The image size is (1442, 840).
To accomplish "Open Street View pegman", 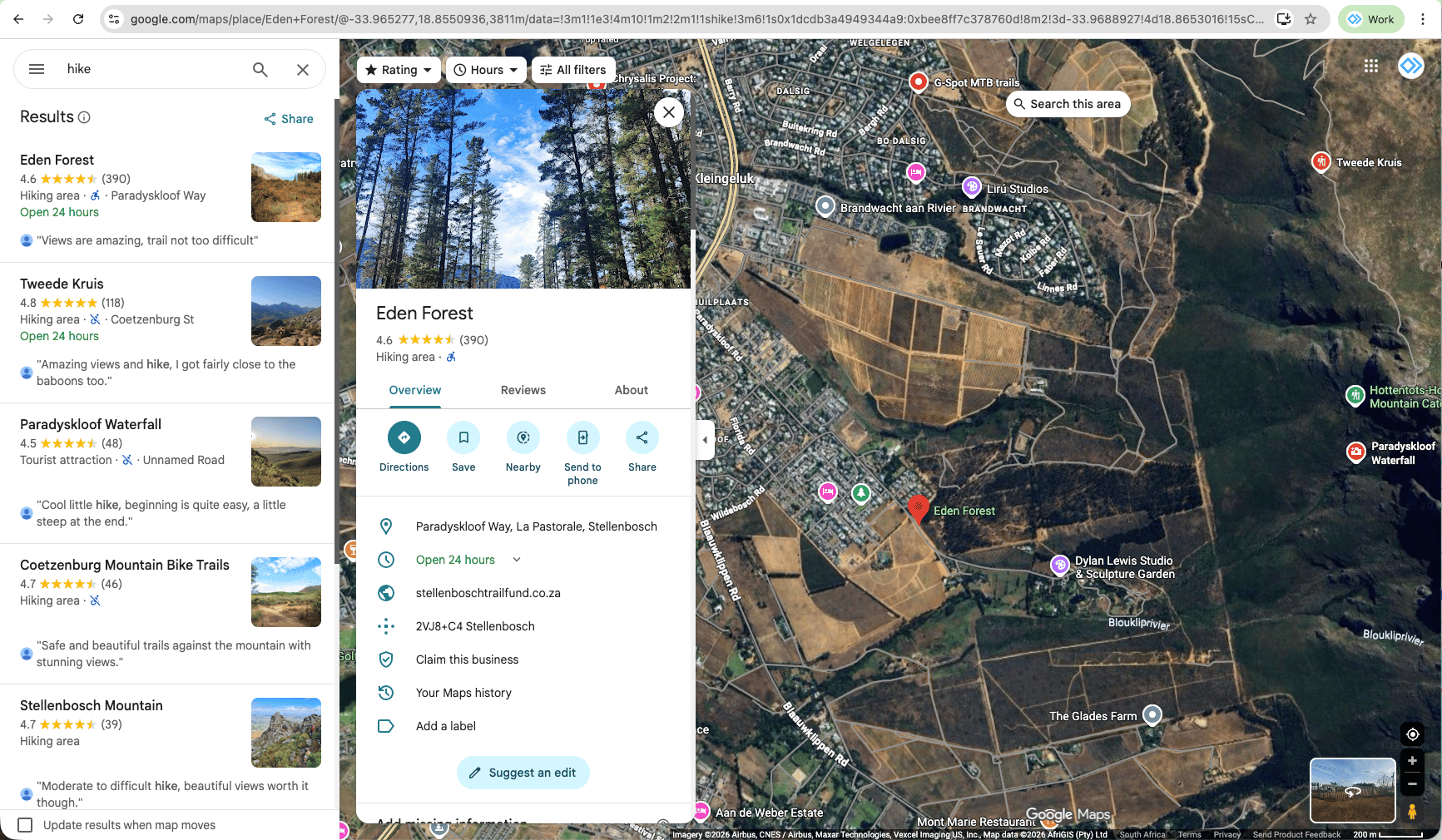I will pos(1412,812).
